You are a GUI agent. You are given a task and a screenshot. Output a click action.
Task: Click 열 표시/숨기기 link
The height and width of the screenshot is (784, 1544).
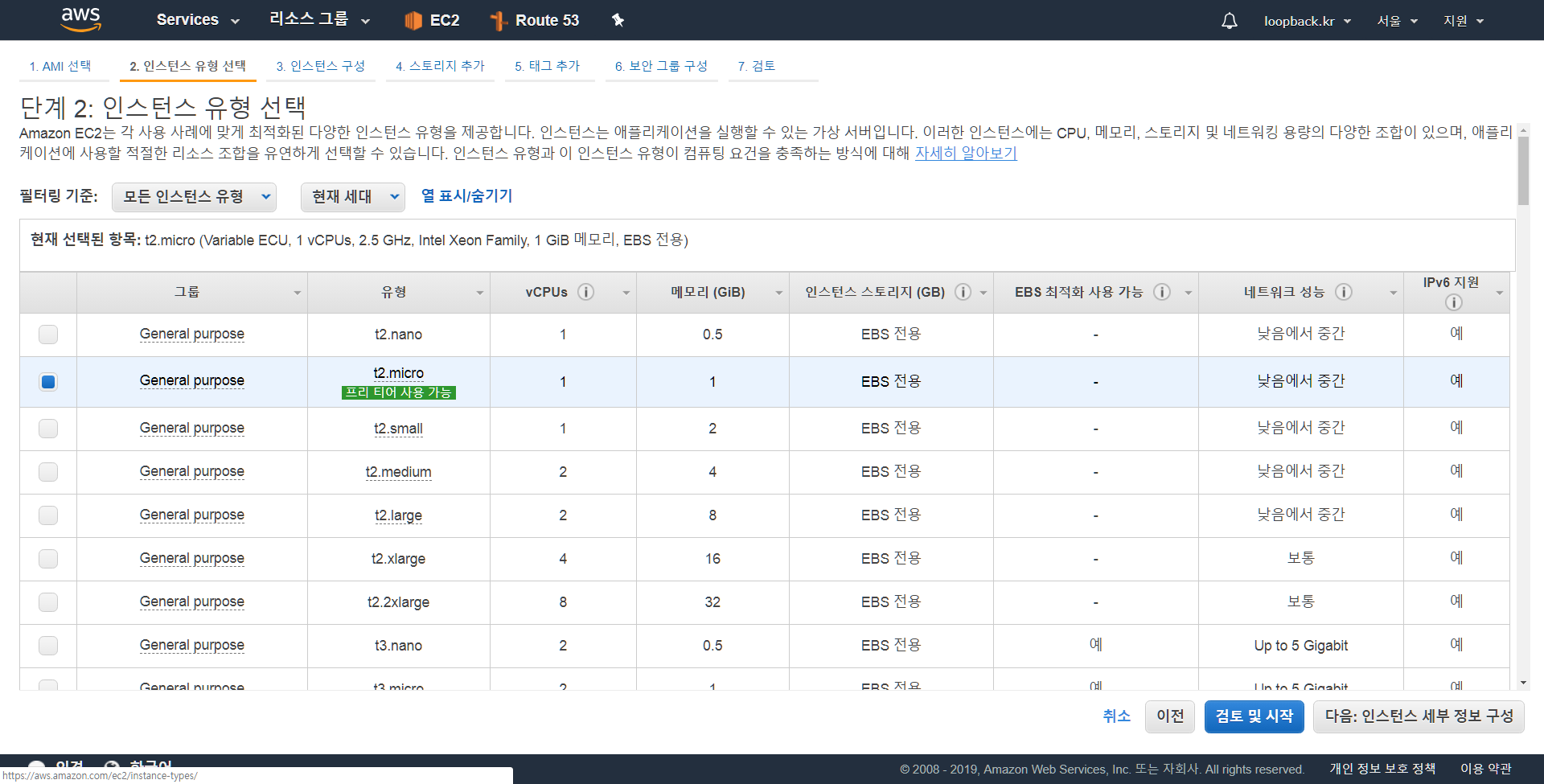pyautogui.click(x=466, y=195)
